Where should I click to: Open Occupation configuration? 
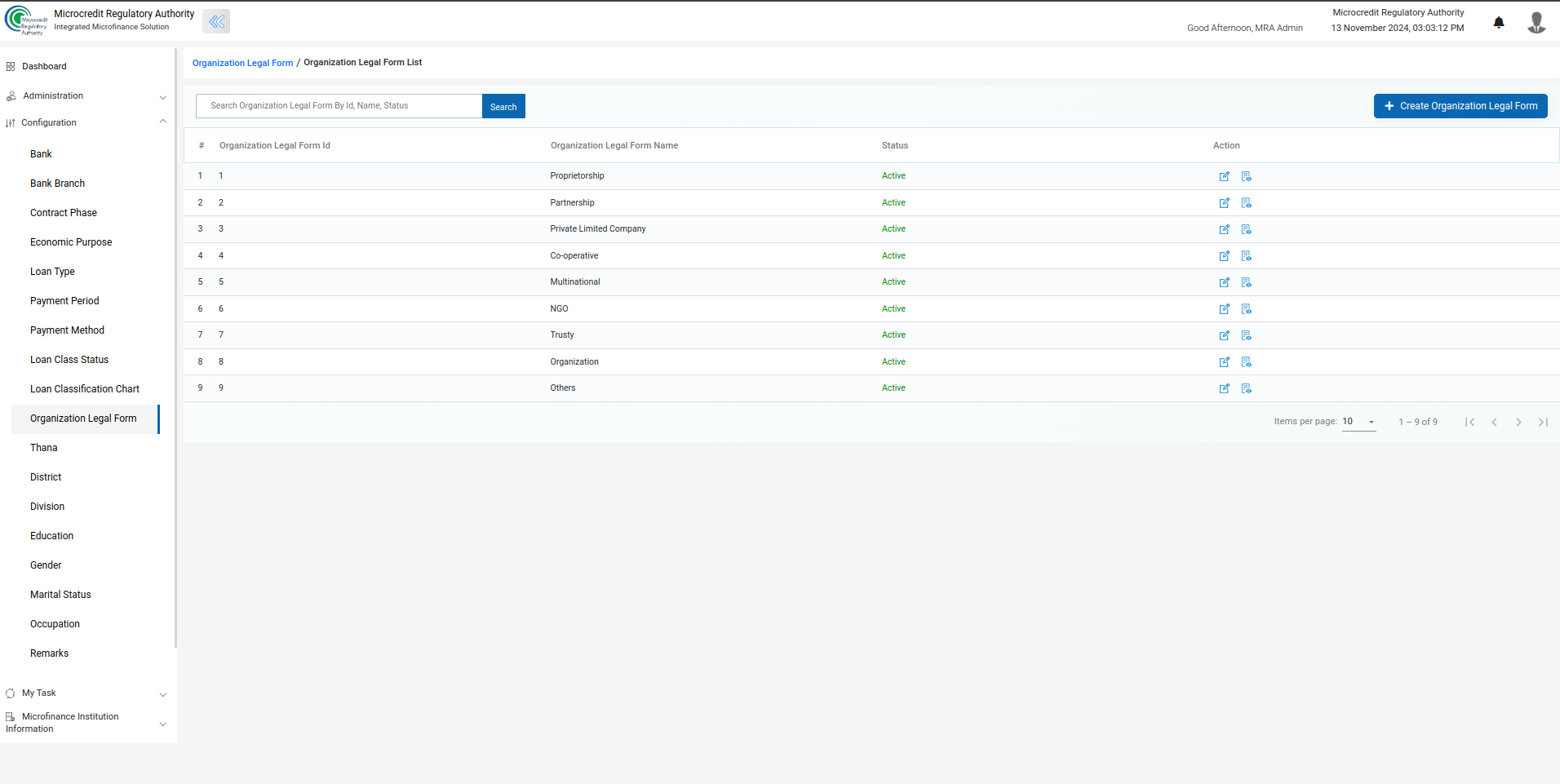(55, 624)
